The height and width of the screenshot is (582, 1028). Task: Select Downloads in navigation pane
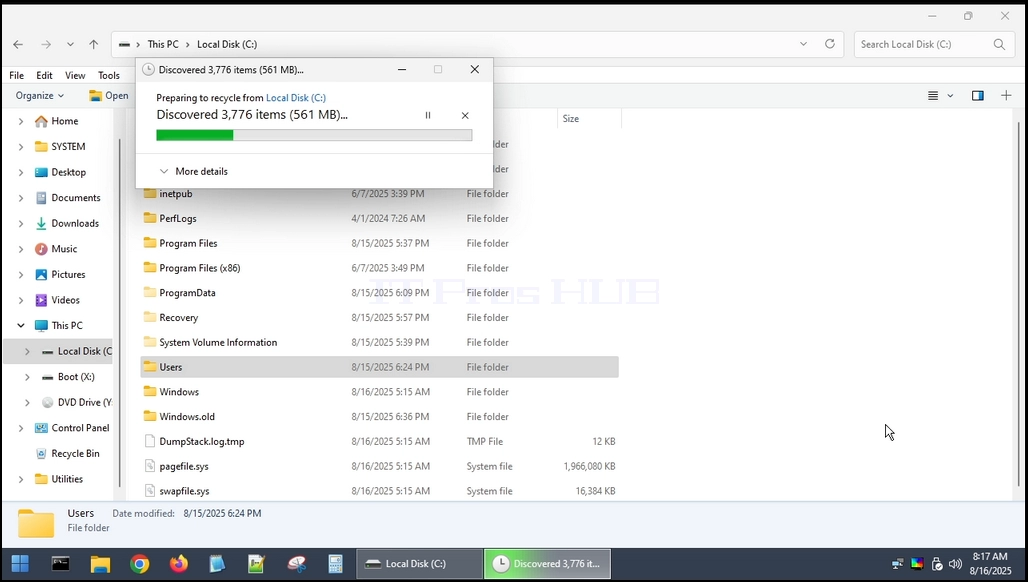[75, 223]
